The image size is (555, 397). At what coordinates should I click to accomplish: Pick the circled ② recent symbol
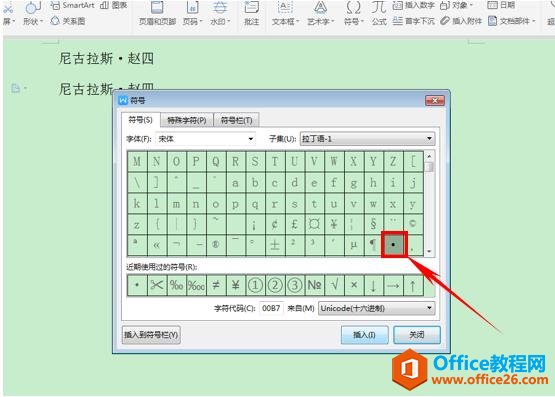pos(275,284)
